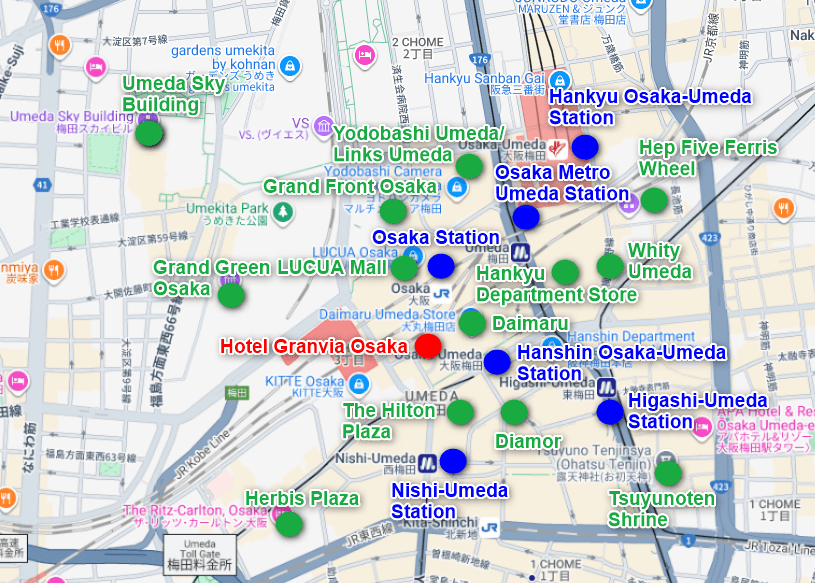The height and width of the screenshot is (583, 815).
Task: Click the green Daimaru marker dot
Action: click(472, 322)
